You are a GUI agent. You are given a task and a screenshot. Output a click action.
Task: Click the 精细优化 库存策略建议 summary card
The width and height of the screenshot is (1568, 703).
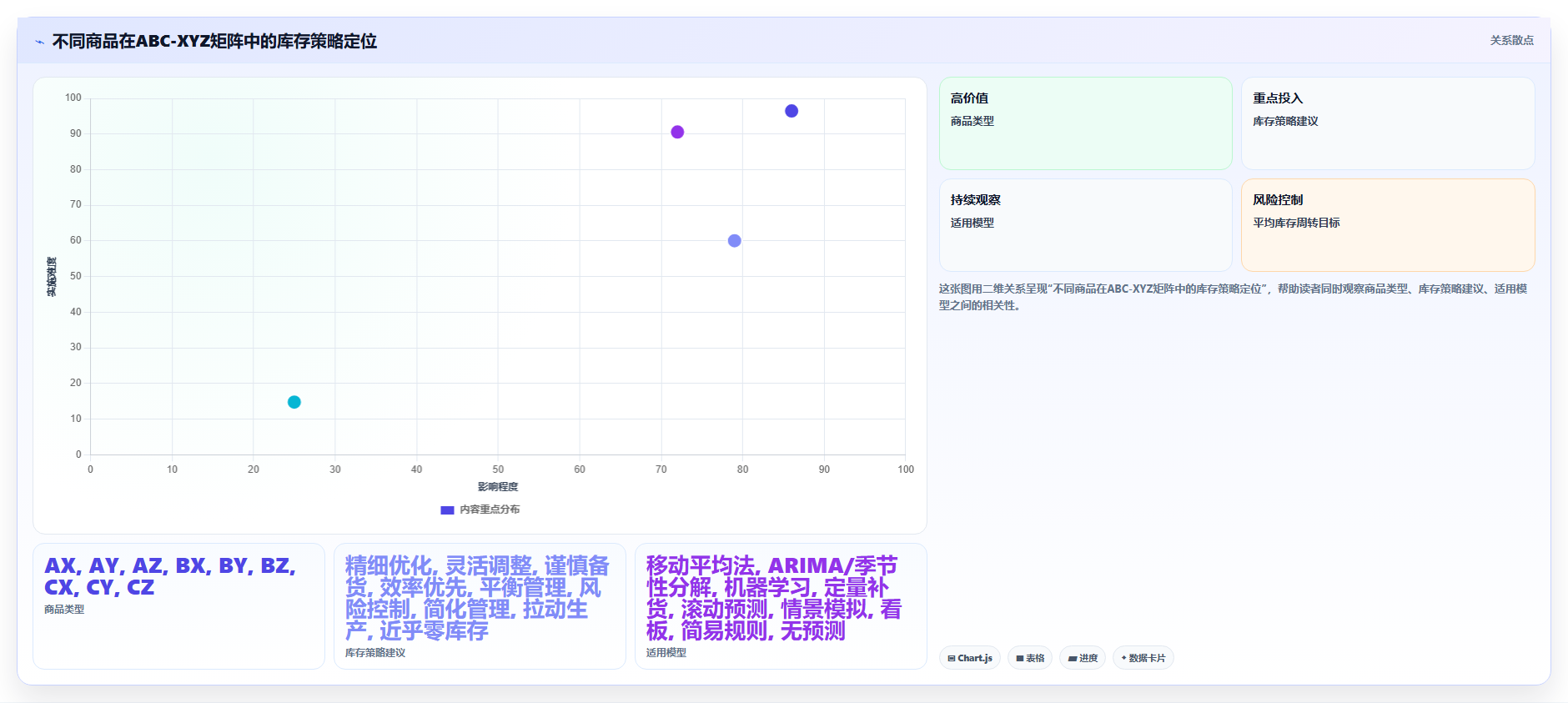point(480,606)
